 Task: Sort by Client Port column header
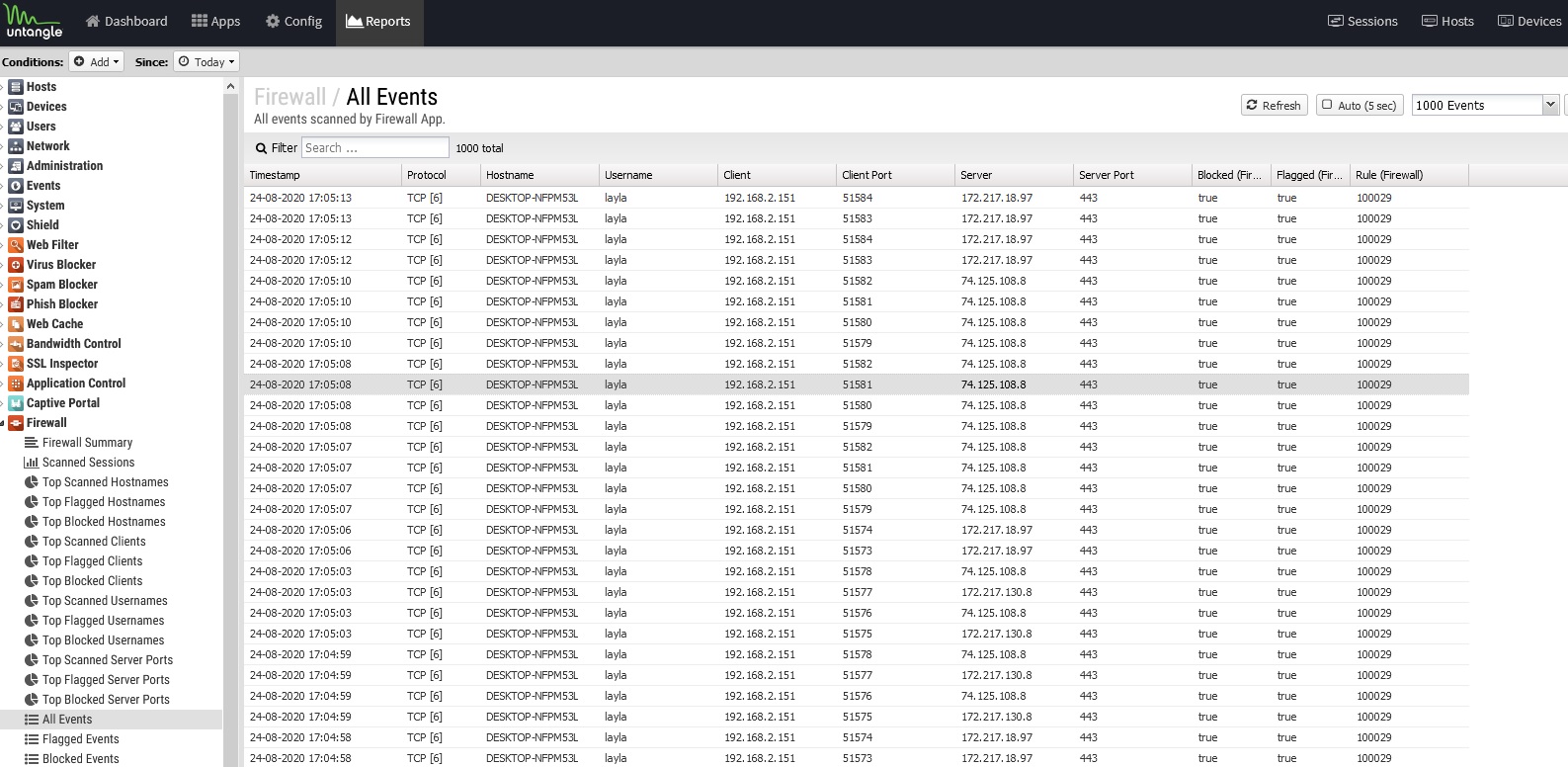pos(896,175)
